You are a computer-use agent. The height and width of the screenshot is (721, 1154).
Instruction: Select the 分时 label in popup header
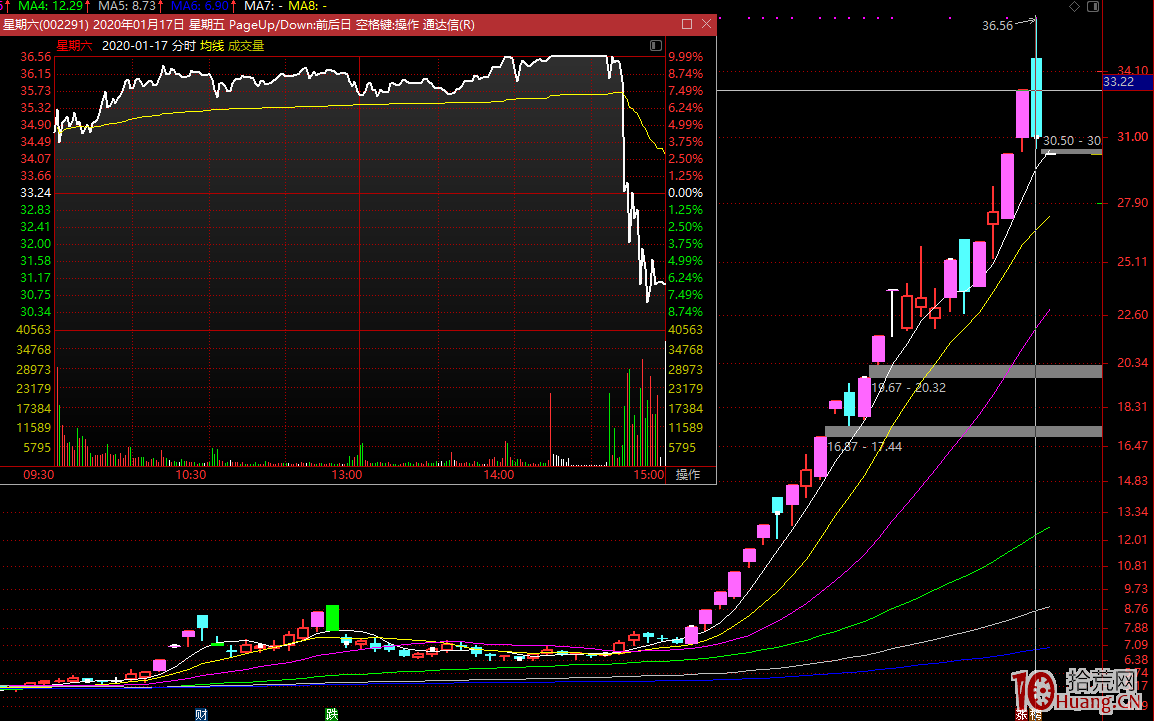(184, 45)
